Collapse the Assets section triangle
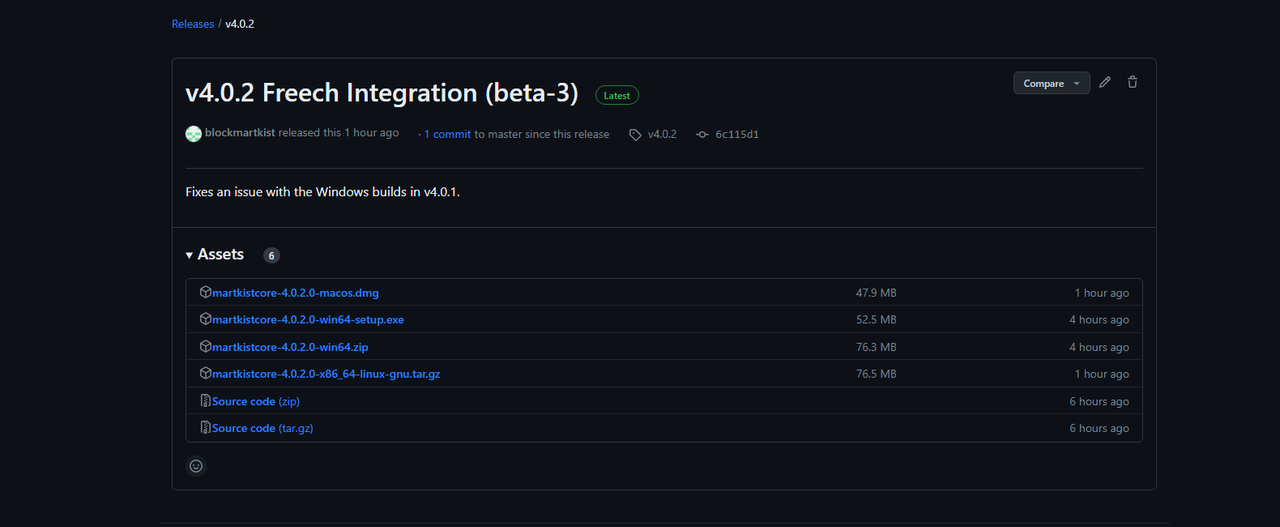The image size is (1280, 527). coord(189,255)
